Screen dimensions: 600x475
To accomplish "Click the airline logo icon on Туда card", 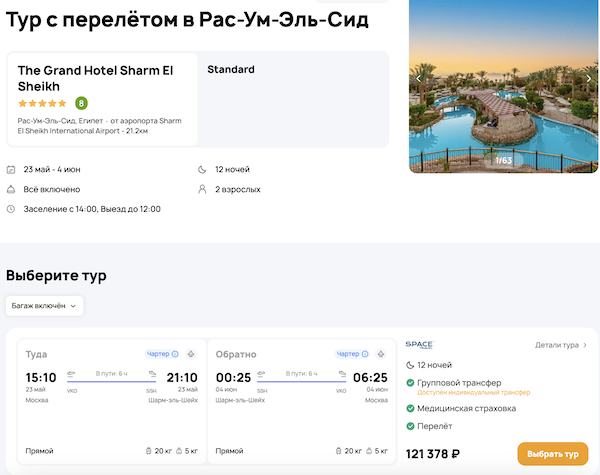I will (191, 354).
